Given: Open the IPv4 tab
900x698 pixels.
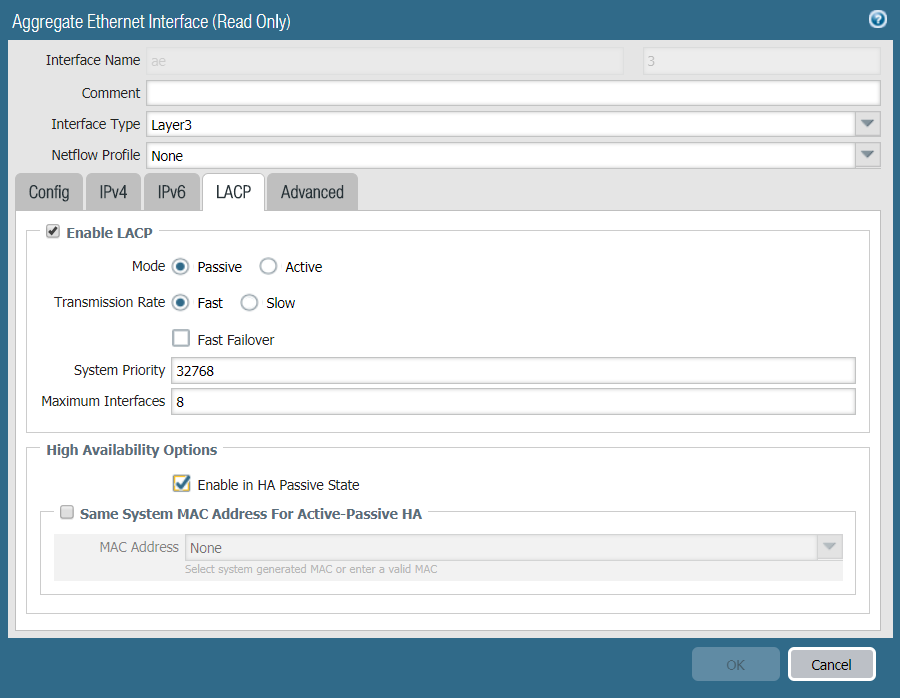Looking at the screenshot, I should tap(113, 192).
